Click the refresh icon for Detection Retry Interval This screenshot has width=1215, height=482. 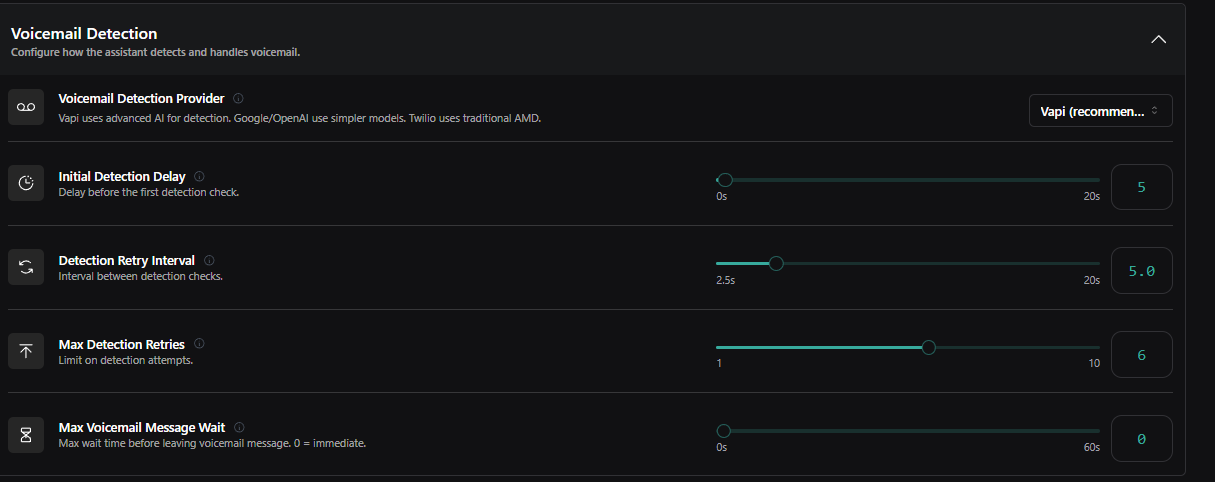click(26, 267)
